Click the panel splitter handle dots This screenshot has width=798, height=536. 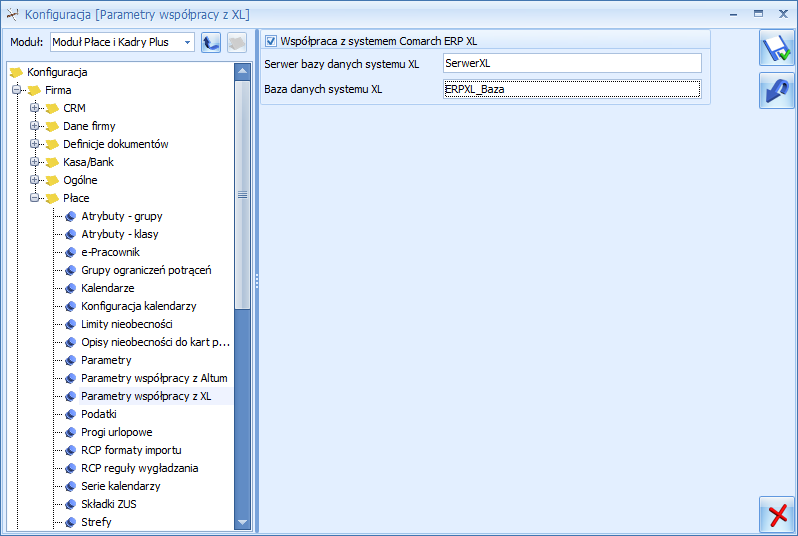pos(257,281)
